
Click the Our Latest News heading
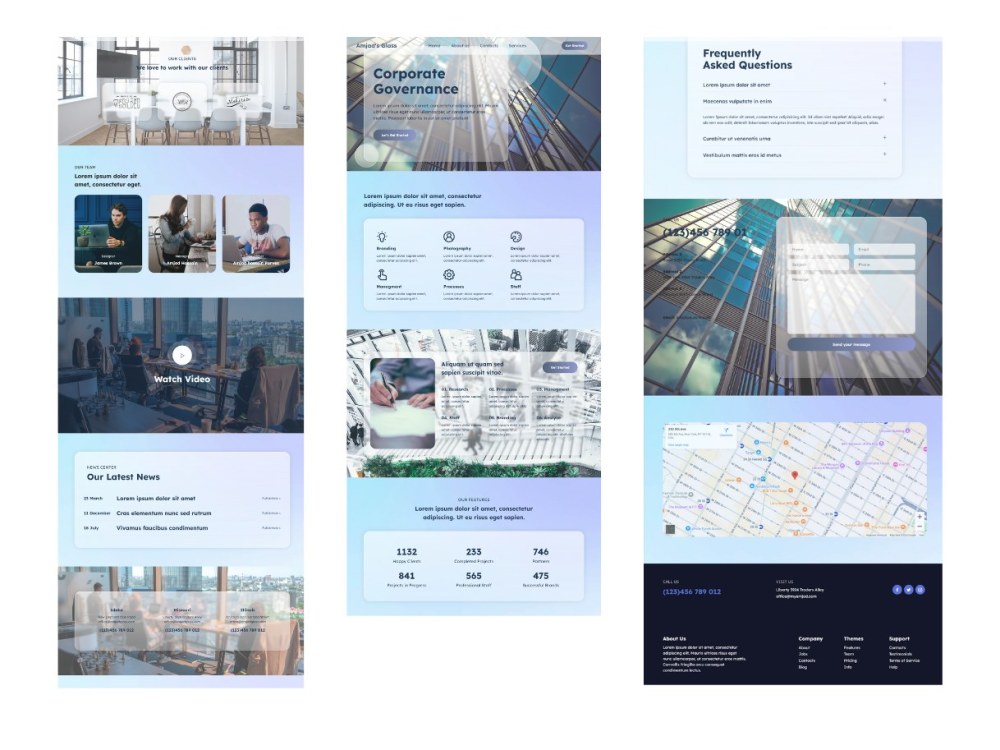point(123,477)
